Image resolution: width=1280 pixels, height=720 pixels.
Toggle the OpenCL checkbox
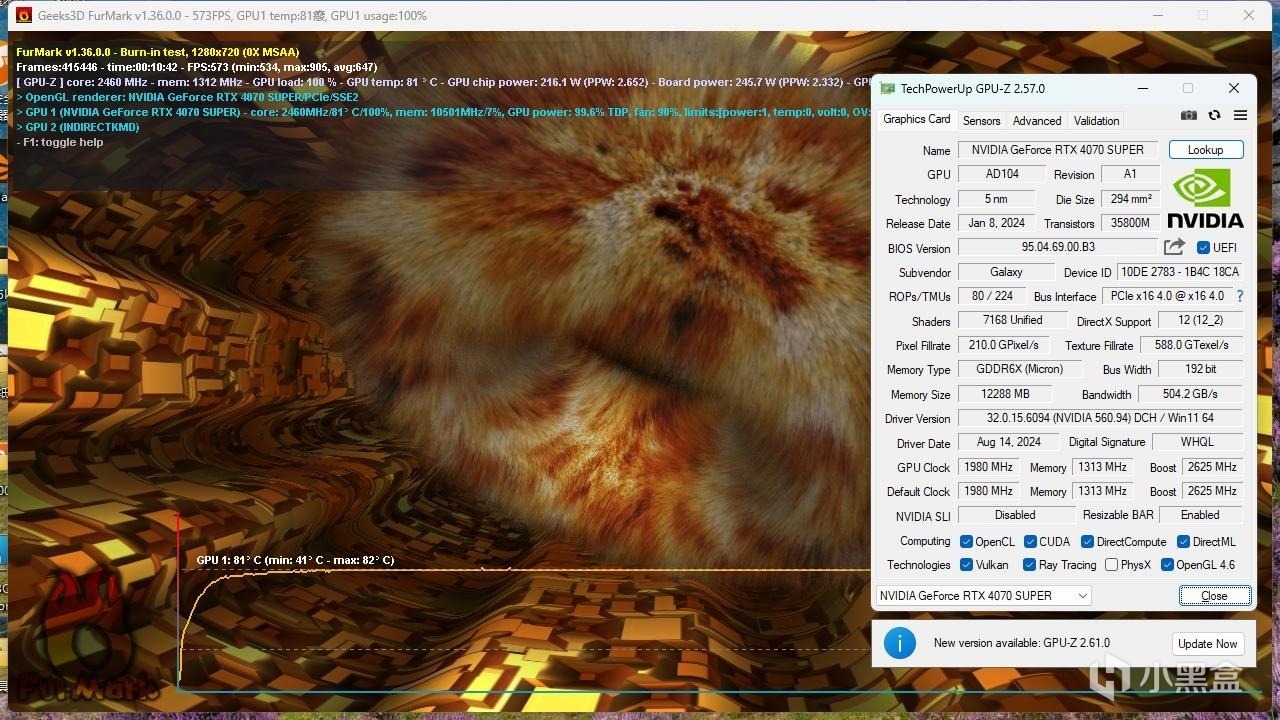coord(966,542)
